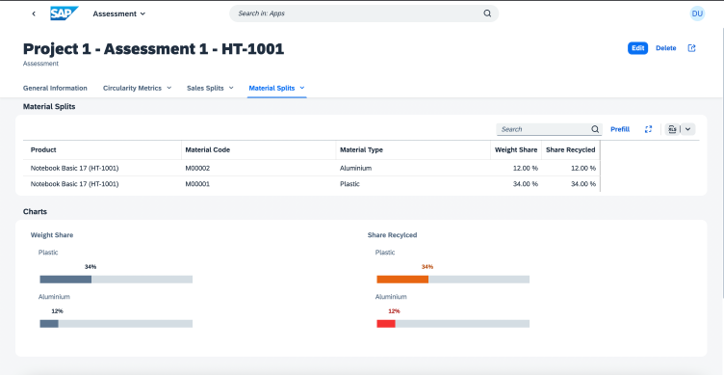Switch to the Sales Splits tab
This screenshot has height=375, width=724.
(x=205, y=88)
